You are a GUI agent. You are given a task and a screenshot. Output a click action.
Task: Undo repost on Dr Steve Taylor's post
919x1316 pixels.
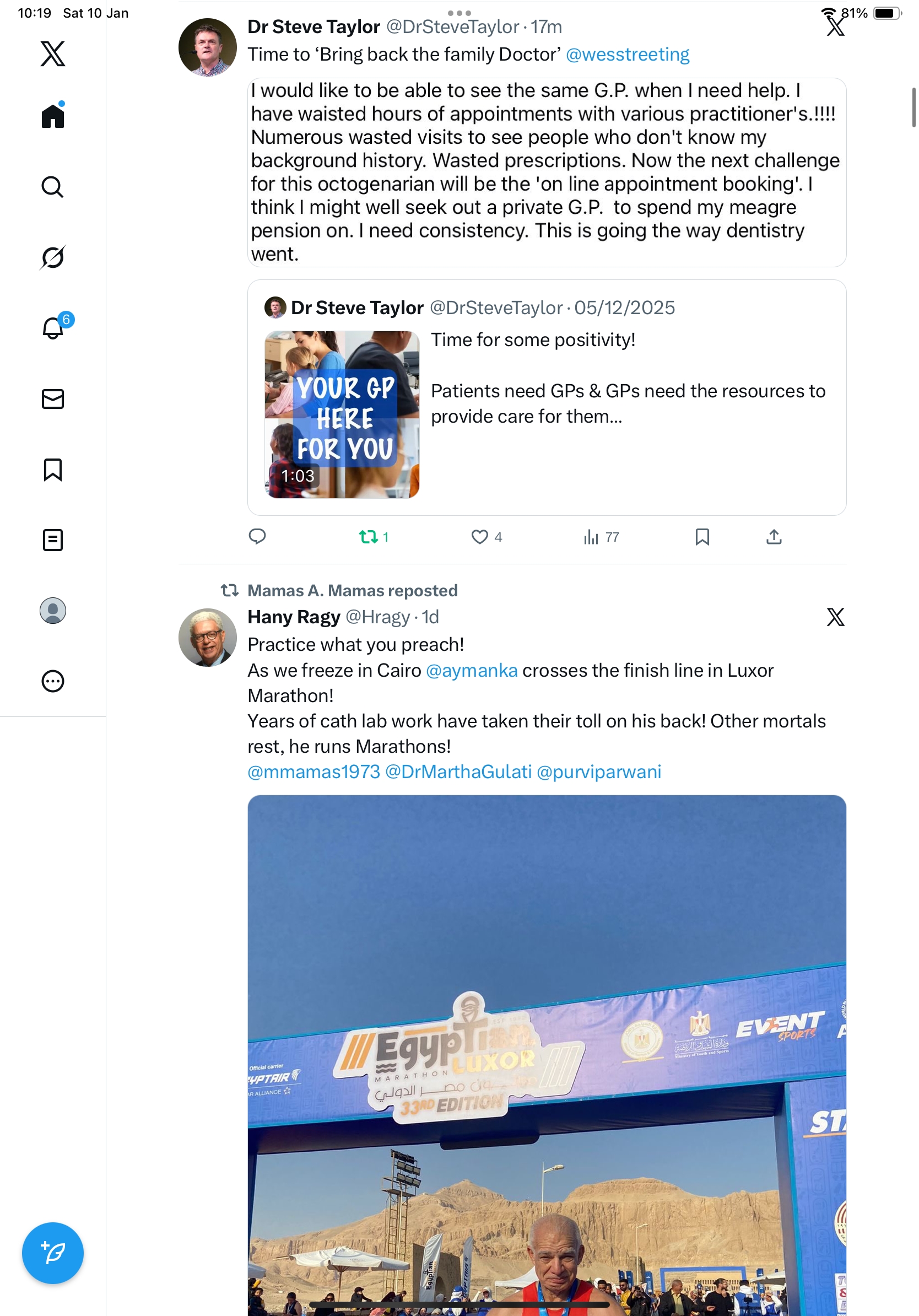(374, 537)
